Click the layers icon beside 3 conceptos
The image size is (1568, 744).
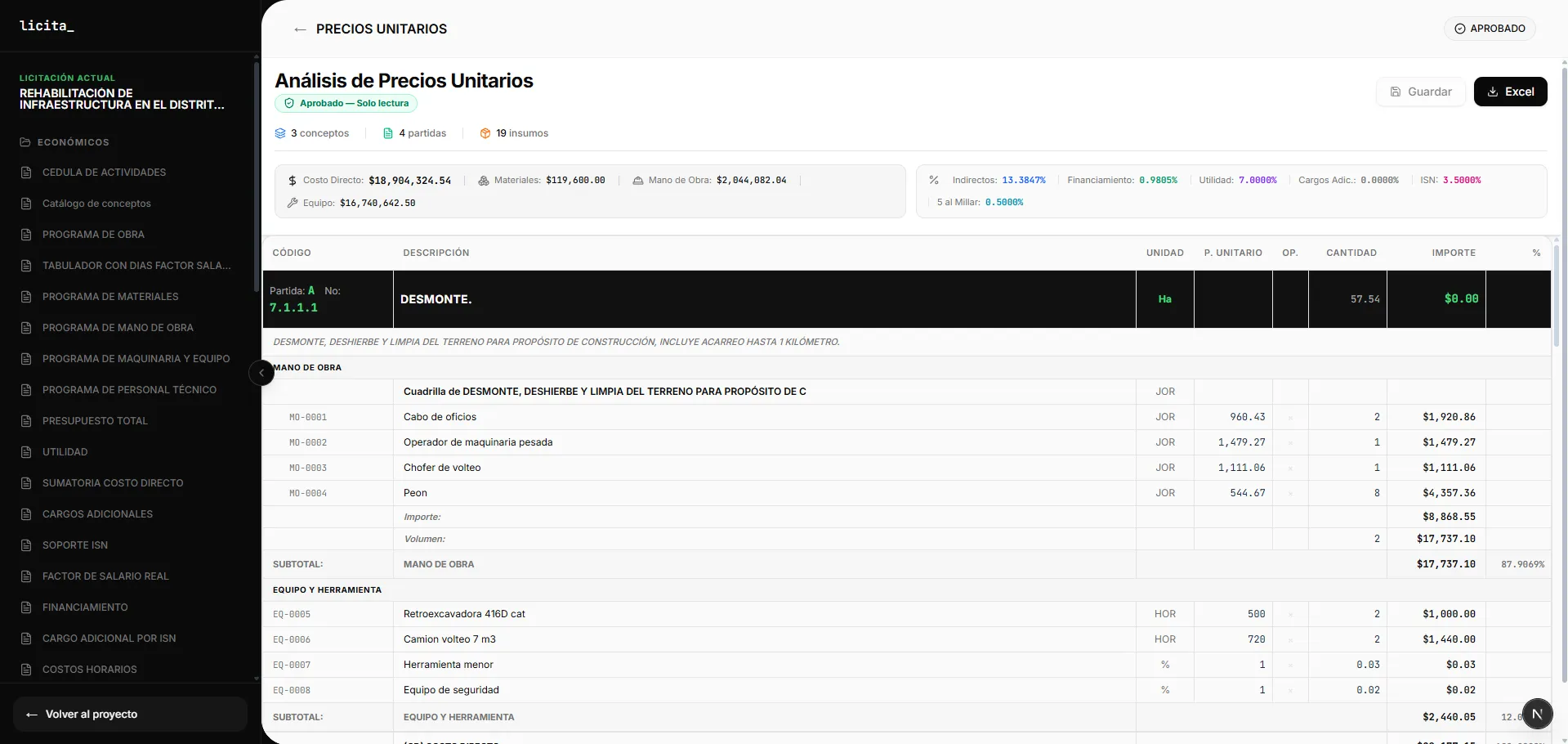click(280, 133)
